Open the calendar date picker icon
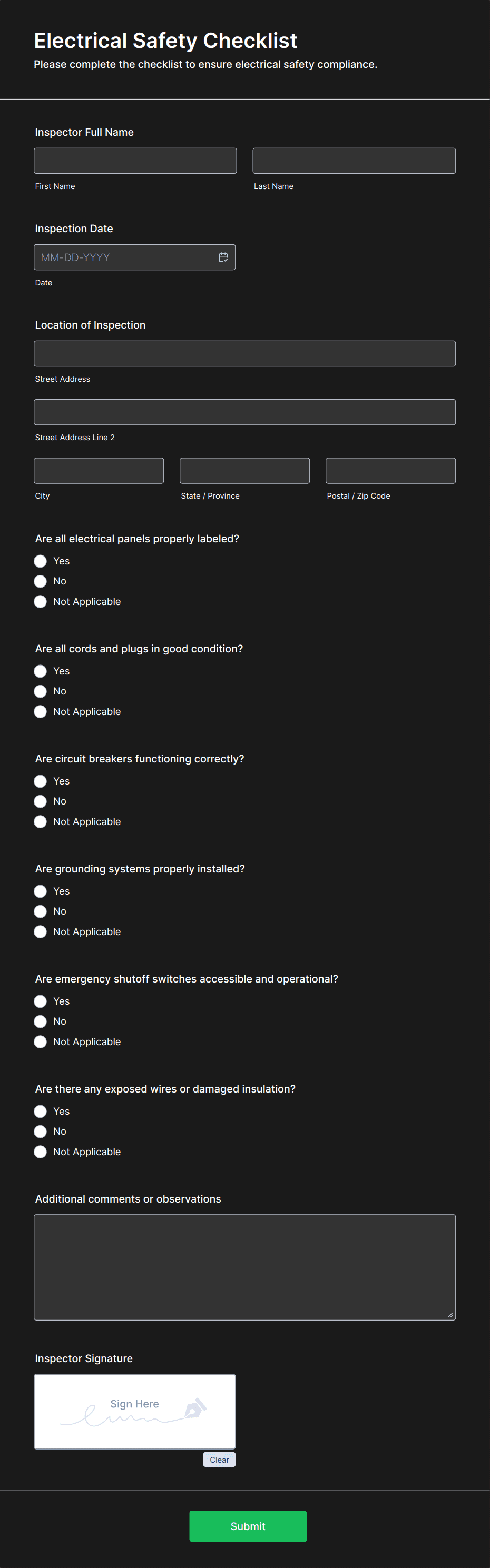Image resolution: width=490 pixels, height=1568 pixels. [223, 257]
